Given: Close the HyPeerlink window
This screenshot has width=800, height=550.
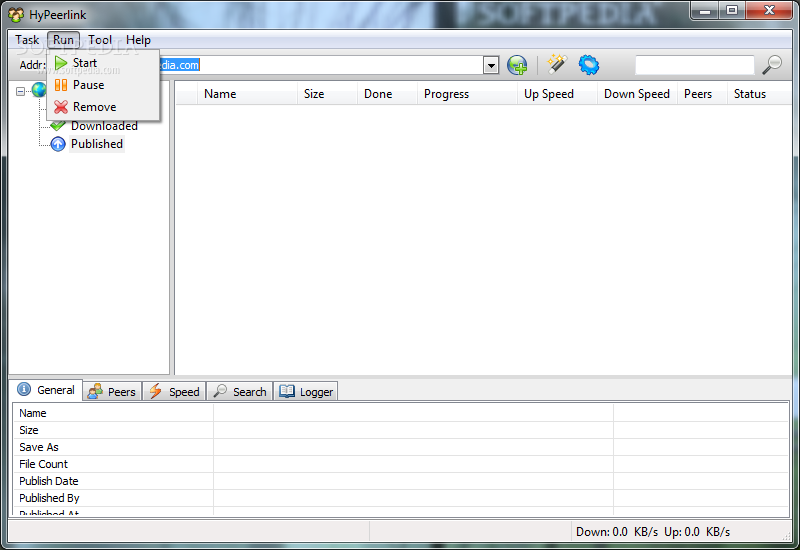Looking at the screenshot, I should point(769,11).
